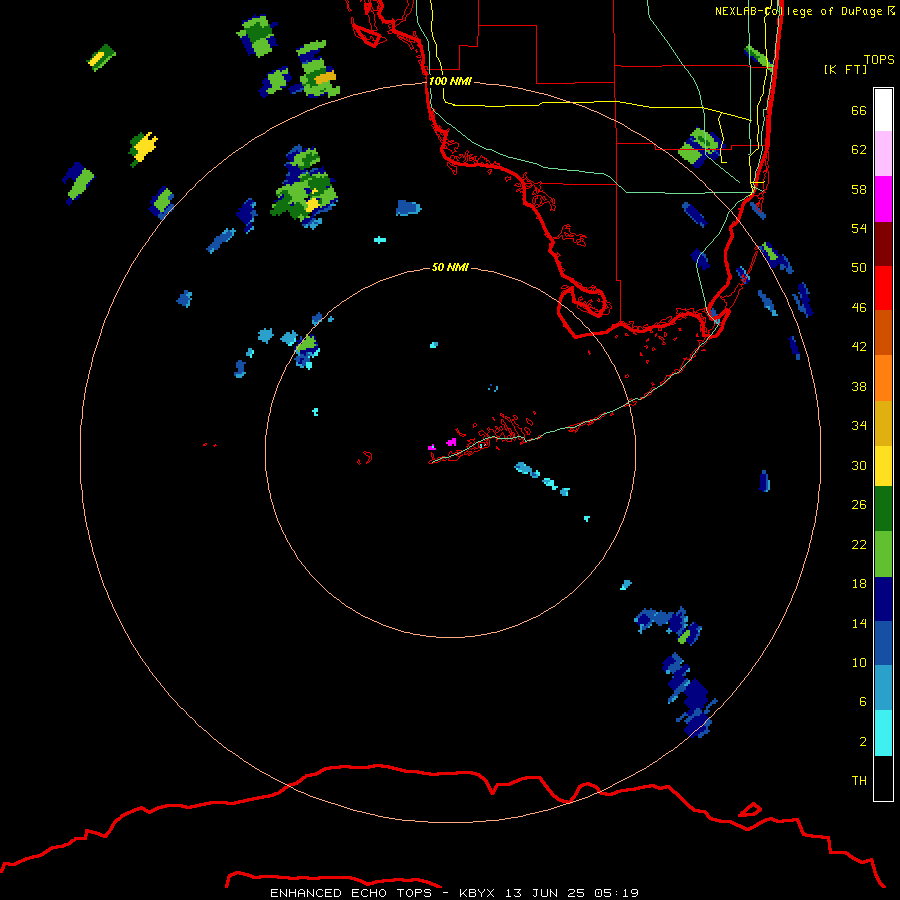Click the 62 legend value
The height and width of the screenshot is (900, 900).
859,150
